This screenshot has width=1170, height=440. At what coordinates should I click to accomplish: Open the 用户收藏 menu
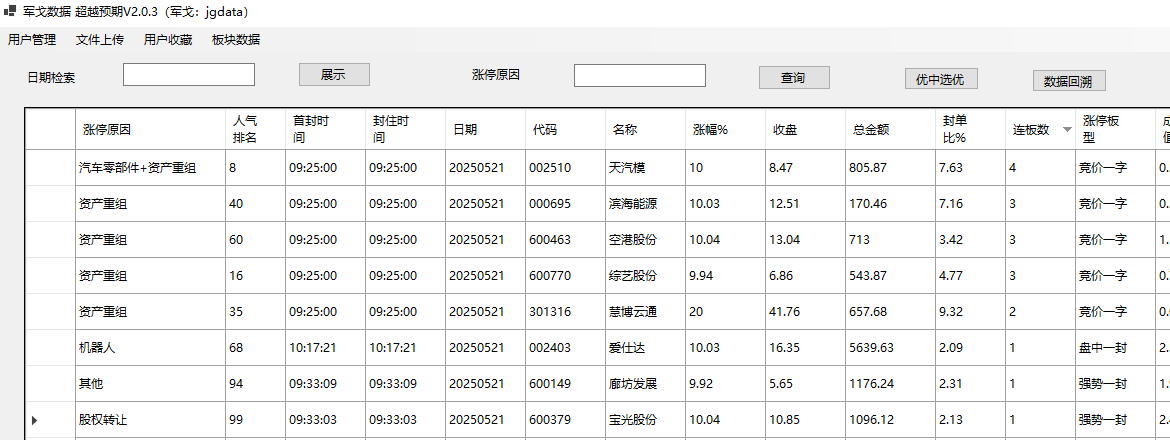point(168,40)
